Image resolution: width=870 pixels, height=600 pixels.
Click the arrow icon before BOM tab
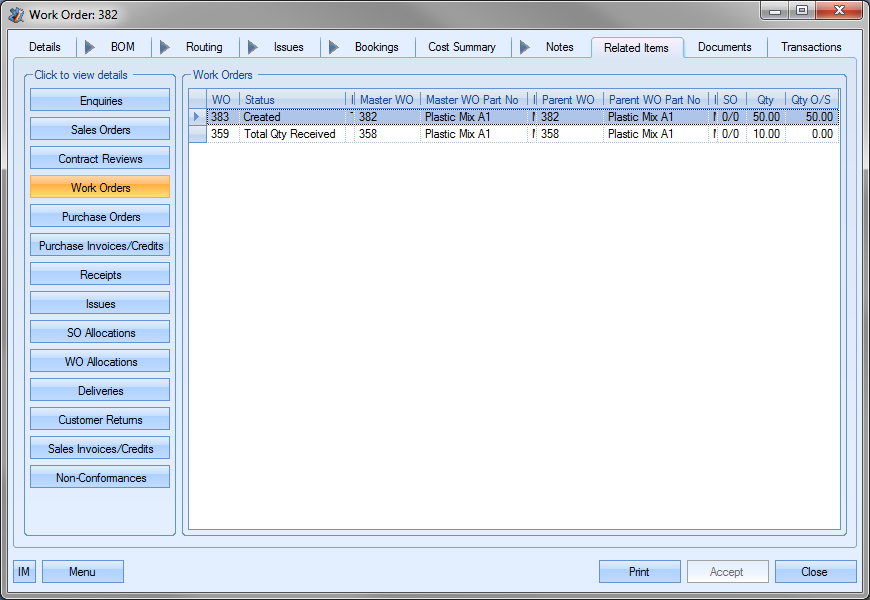[x=90, y=47]
